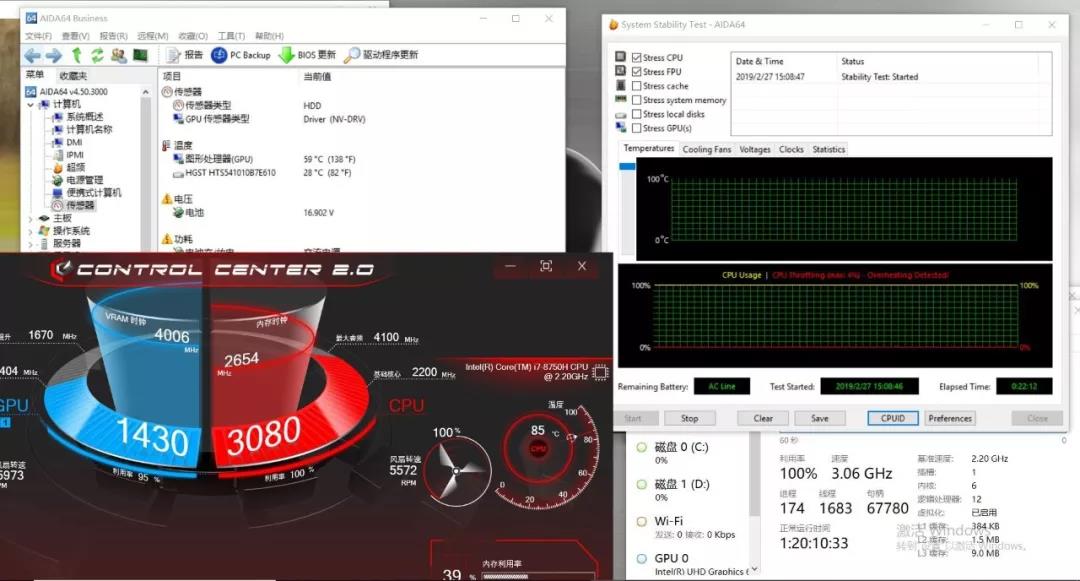The width and height of the screenshot is (1080, 581).
Task: Click the Control Center 2.0 logo emblem
Action: coord(62,269)
